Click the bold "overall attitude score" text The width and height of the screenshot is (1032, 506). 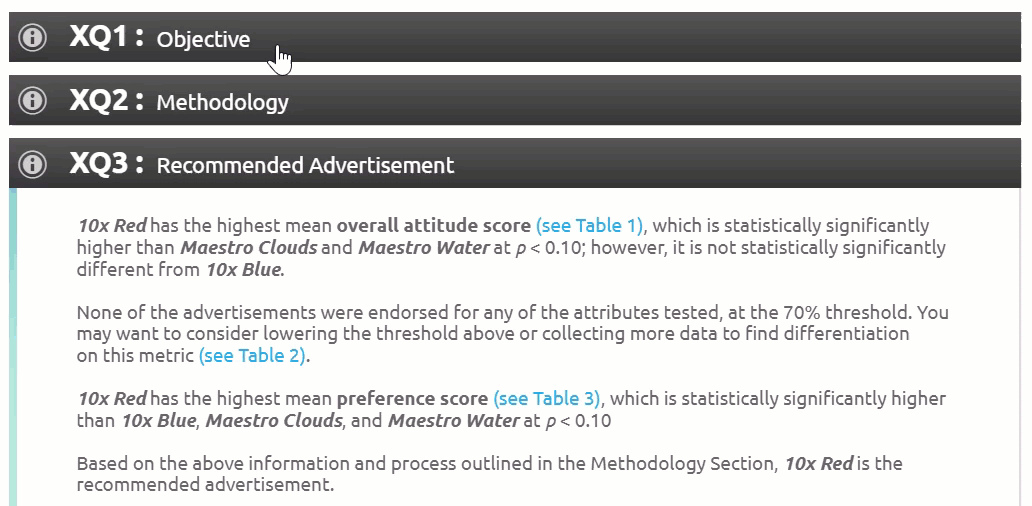434,226
